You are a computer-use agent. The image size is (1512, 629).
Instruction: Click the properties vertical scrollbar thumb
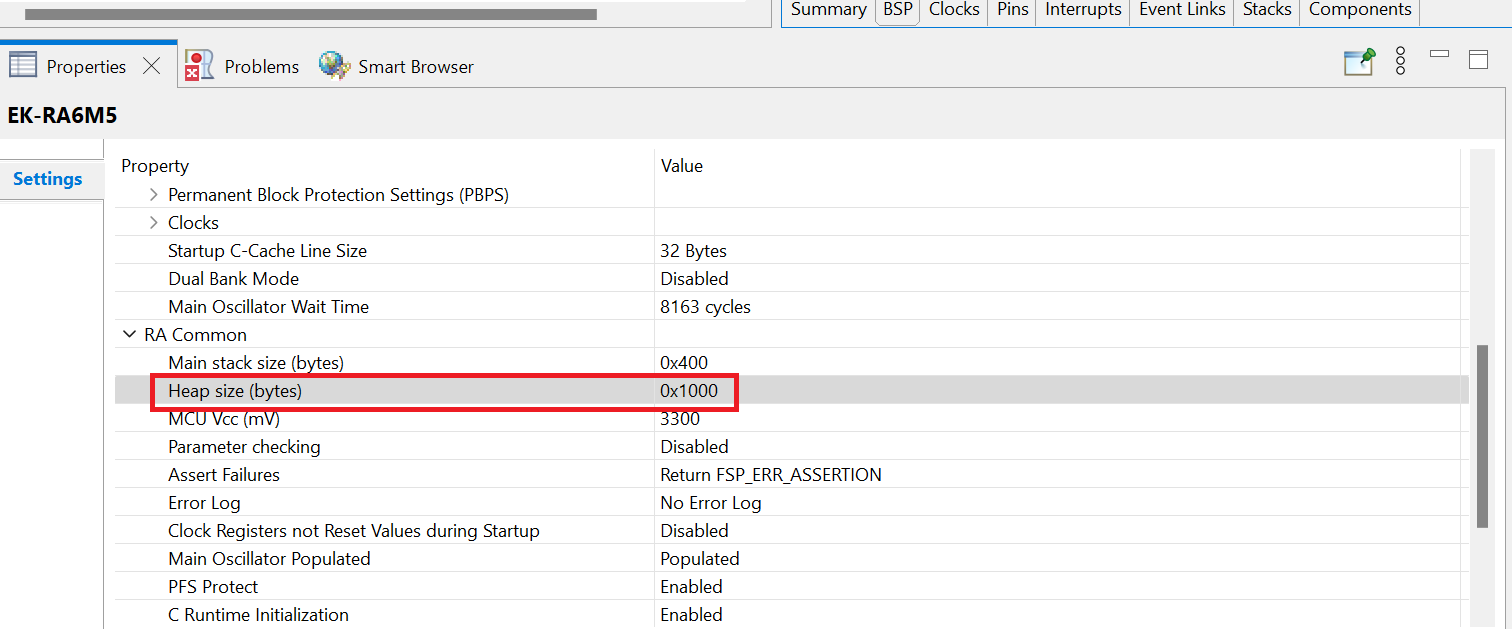point(1482,436)
